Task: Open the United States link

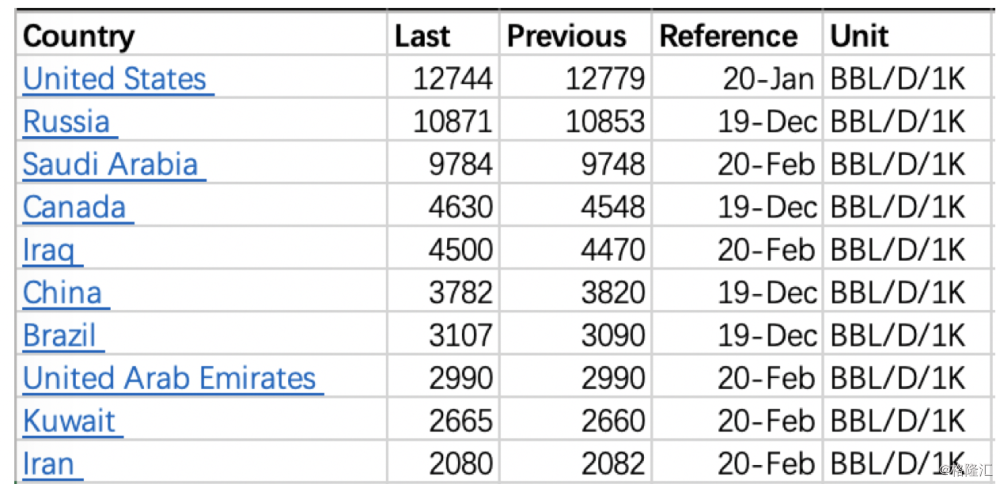Action: click(x=114, y=79)
